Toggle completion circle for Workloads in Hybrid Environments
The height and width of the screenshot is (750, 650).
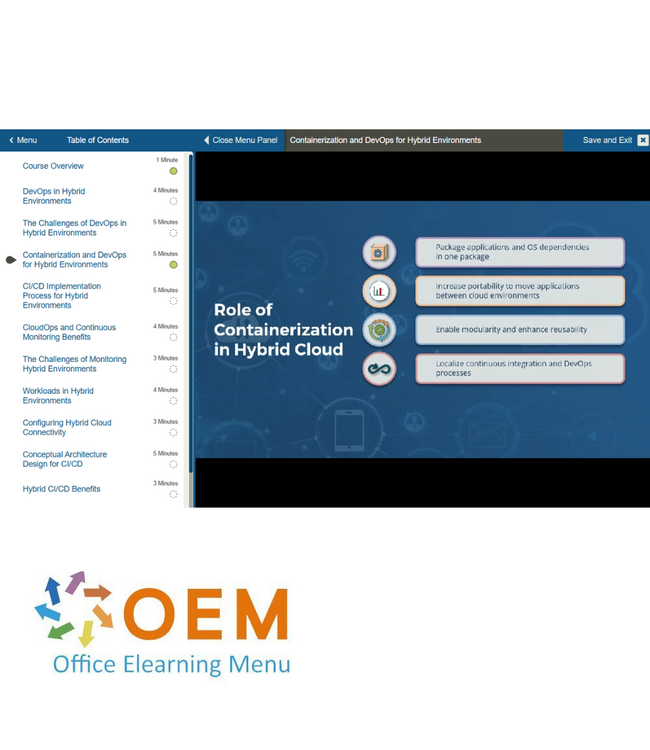pyautogui.click(x=173, y=401)
